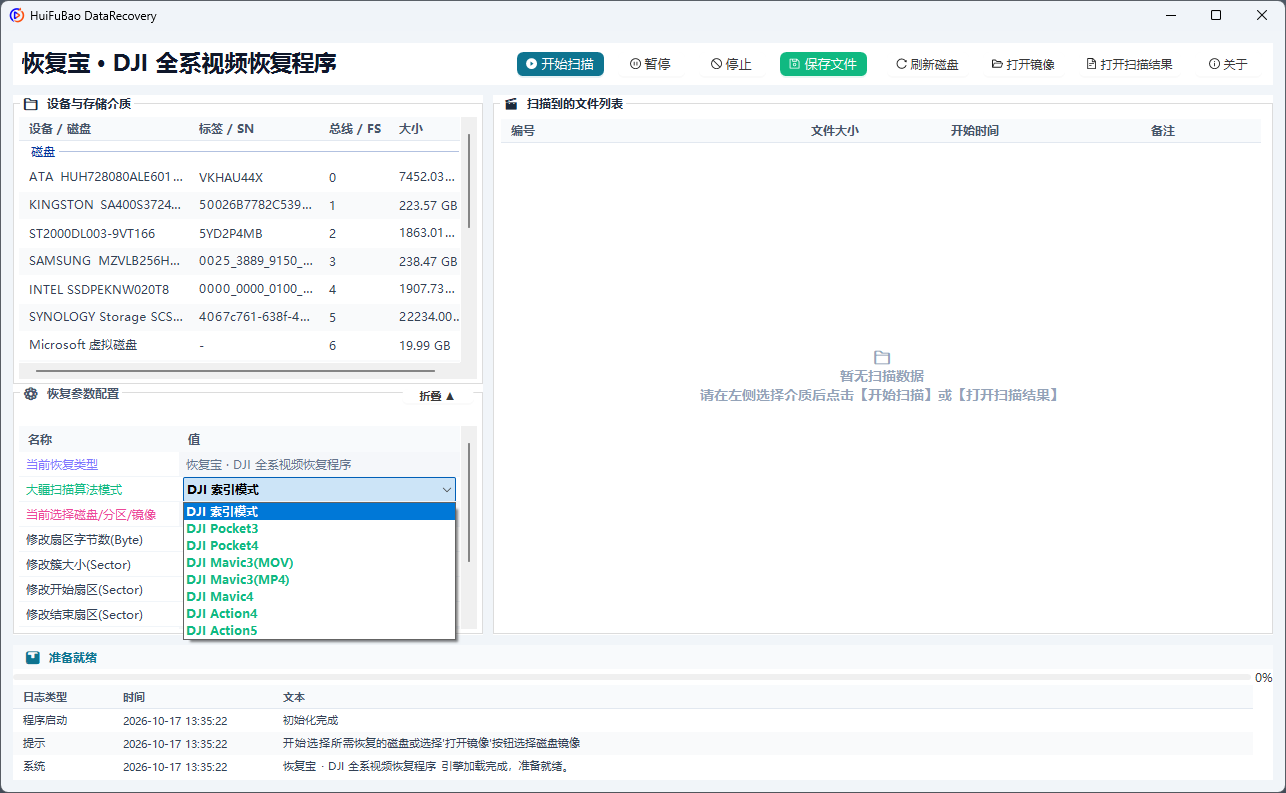The height and width of the screenshot is (793, 1286).
Task: Click the 5YD2P4MB serial number cell
Action: pyautogui.click(x=231, y=233)
